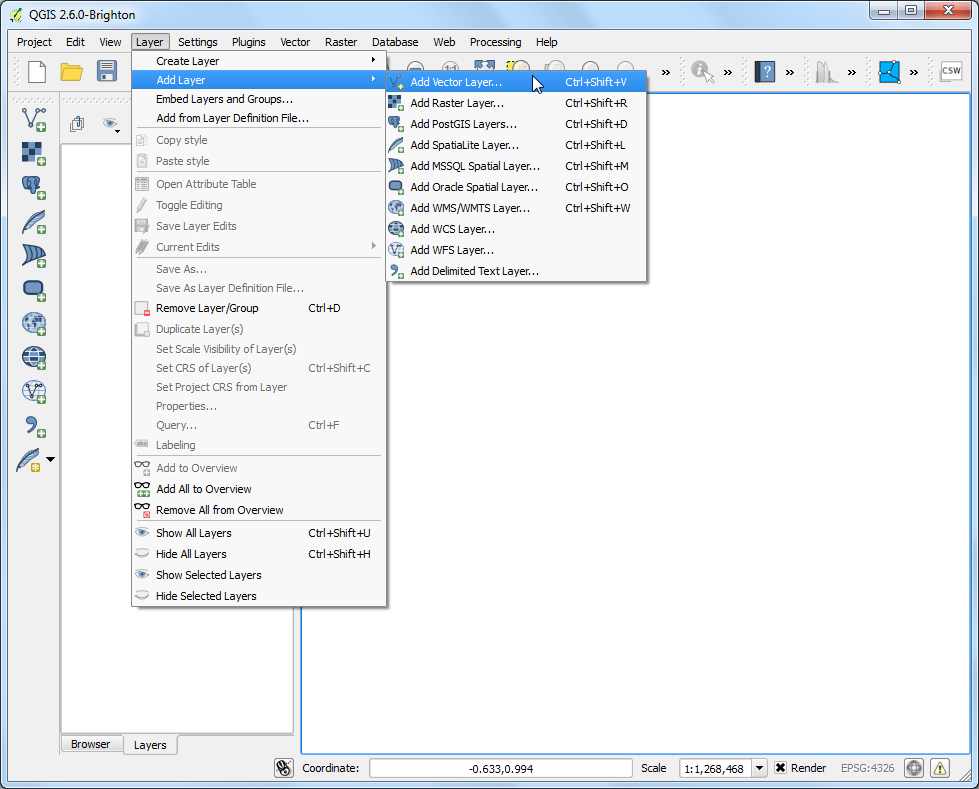Click Add WCS Layer sidebar icon
Image resolution: width=979 pixels, height=789 pixels.
(x=34, y=358)
